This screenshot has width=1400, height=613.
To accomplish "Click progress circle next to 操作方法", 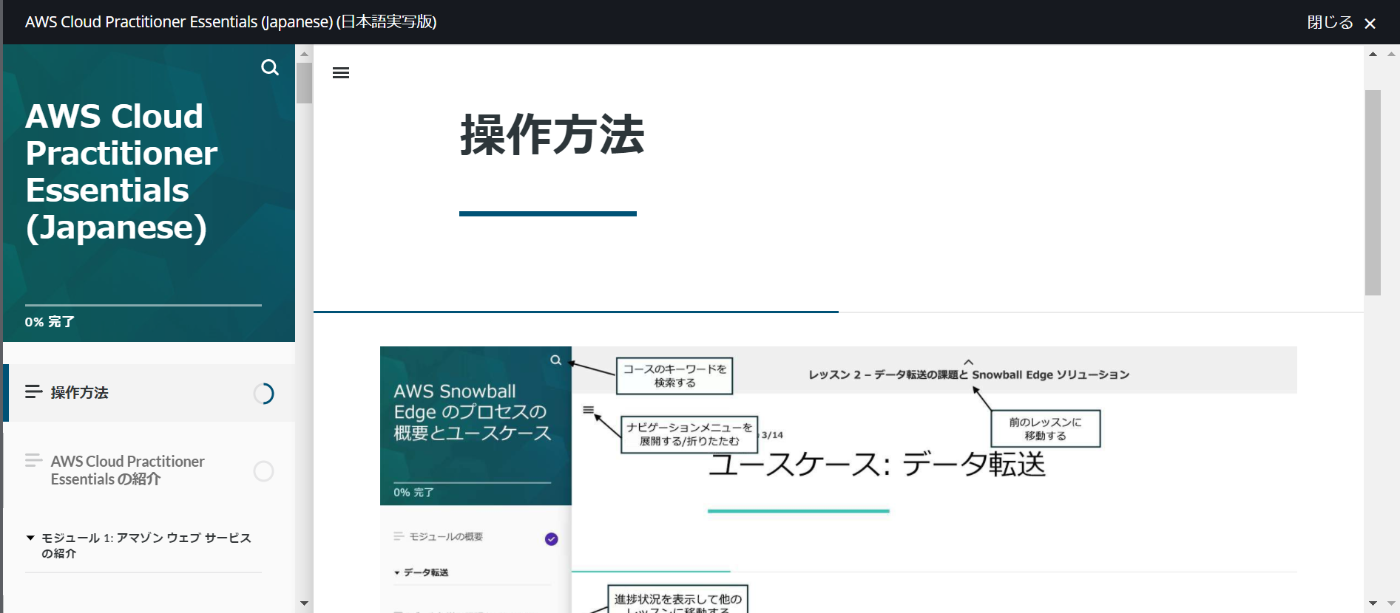I will point(263,394).
